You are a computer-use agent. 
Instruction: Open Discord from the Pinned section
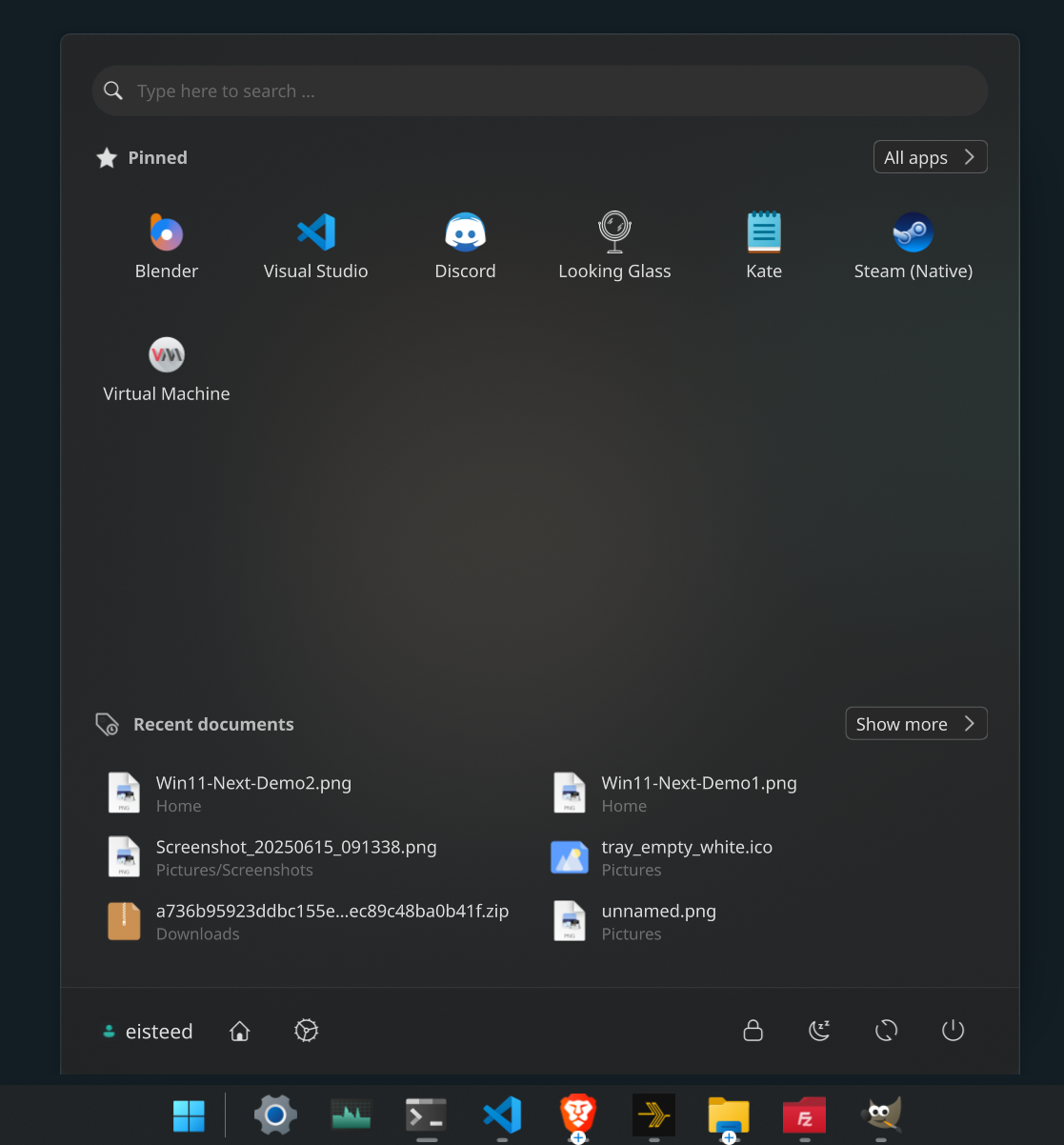[465, 246]
